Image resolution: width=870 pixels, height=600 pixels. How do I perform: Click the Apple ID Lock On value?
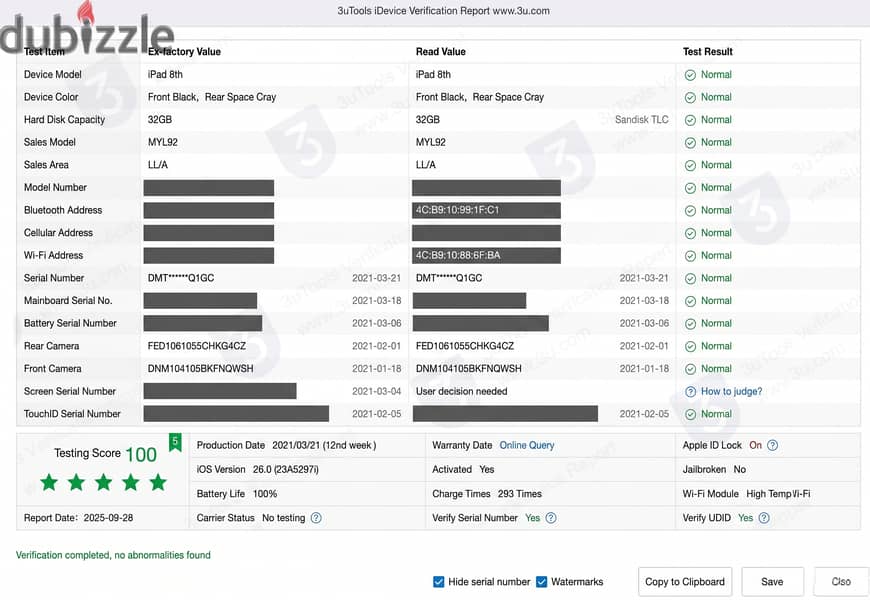pos(755,445)
